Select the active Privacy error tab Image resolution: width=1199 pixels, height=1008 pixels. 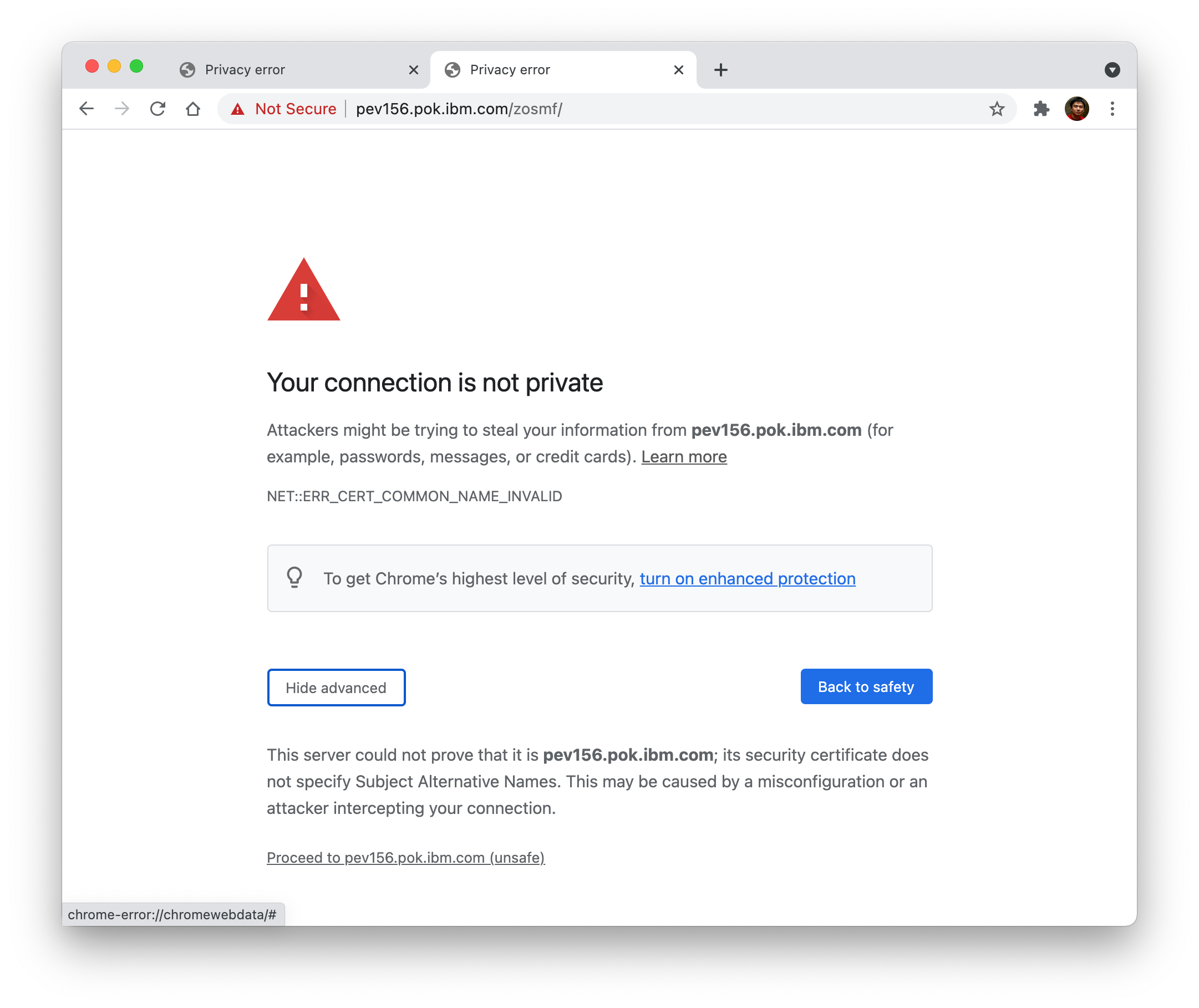pos(548,70)
